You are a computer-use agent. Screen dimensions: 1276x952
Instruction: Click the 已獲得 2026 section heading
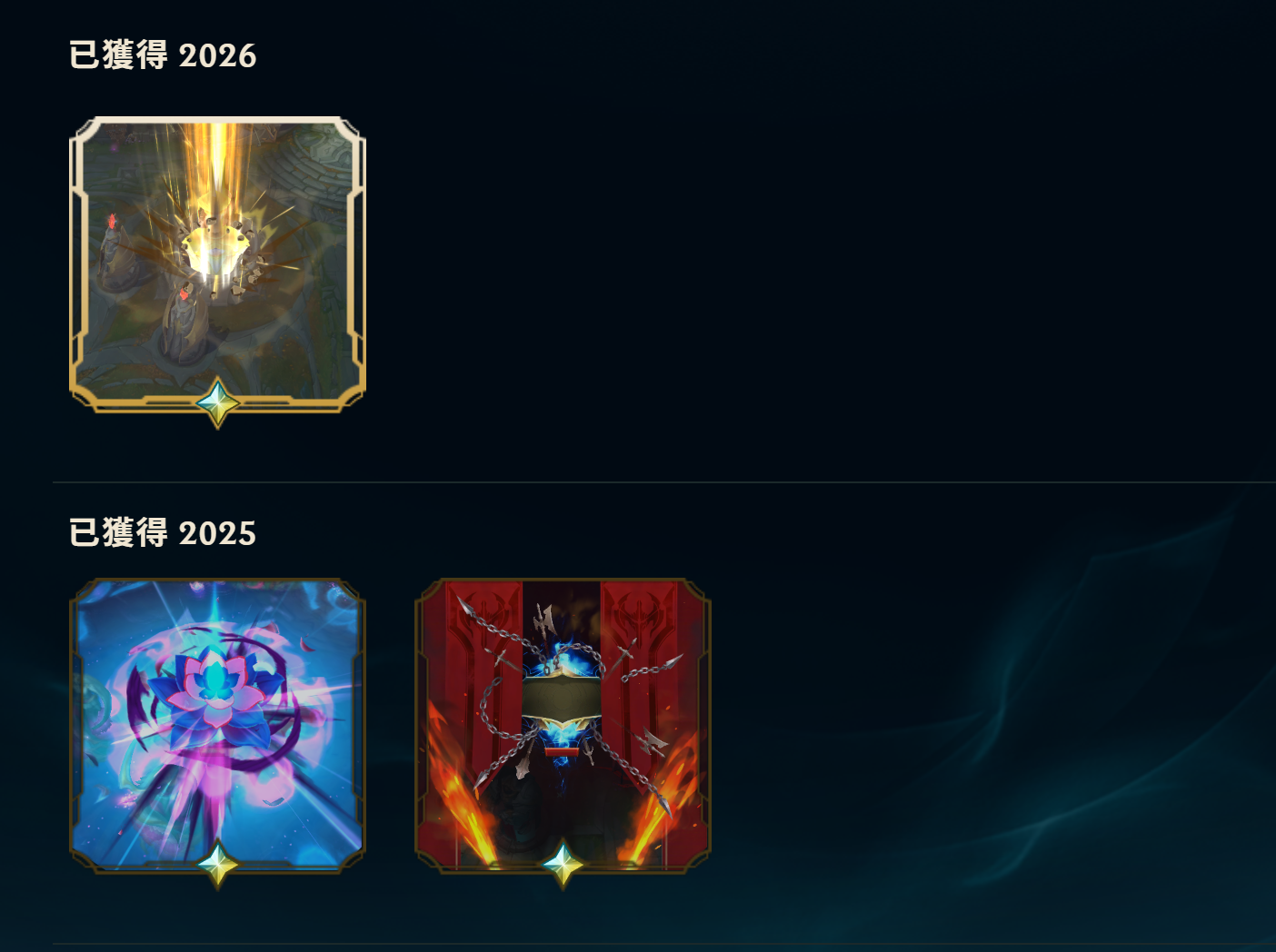click(x=163, y=55)
